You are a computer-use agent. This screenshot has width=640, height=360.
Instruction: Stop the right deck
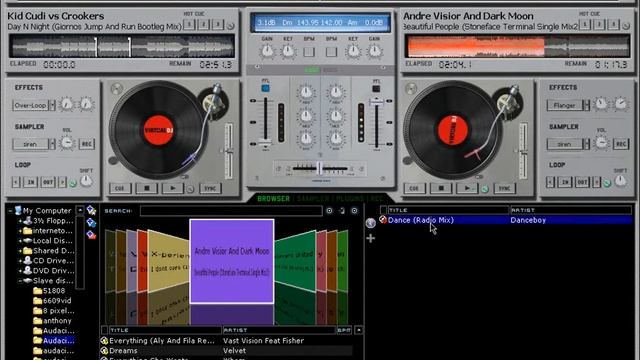[441, 188]
